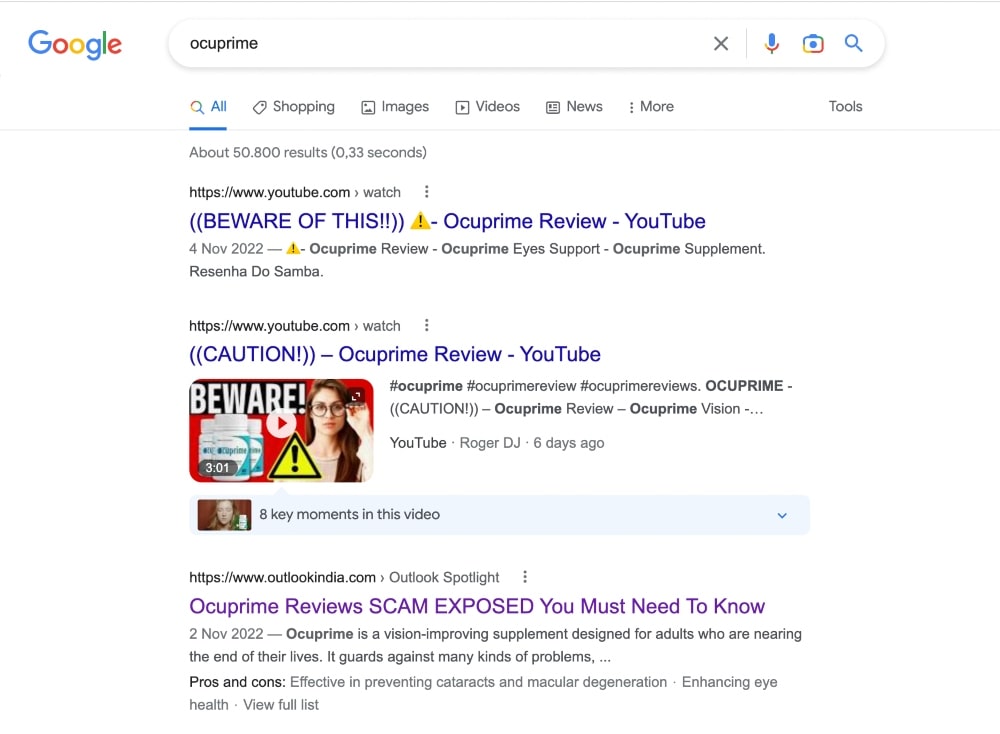
Task: Start a voice search with the microphone icon
Action: 771,43
